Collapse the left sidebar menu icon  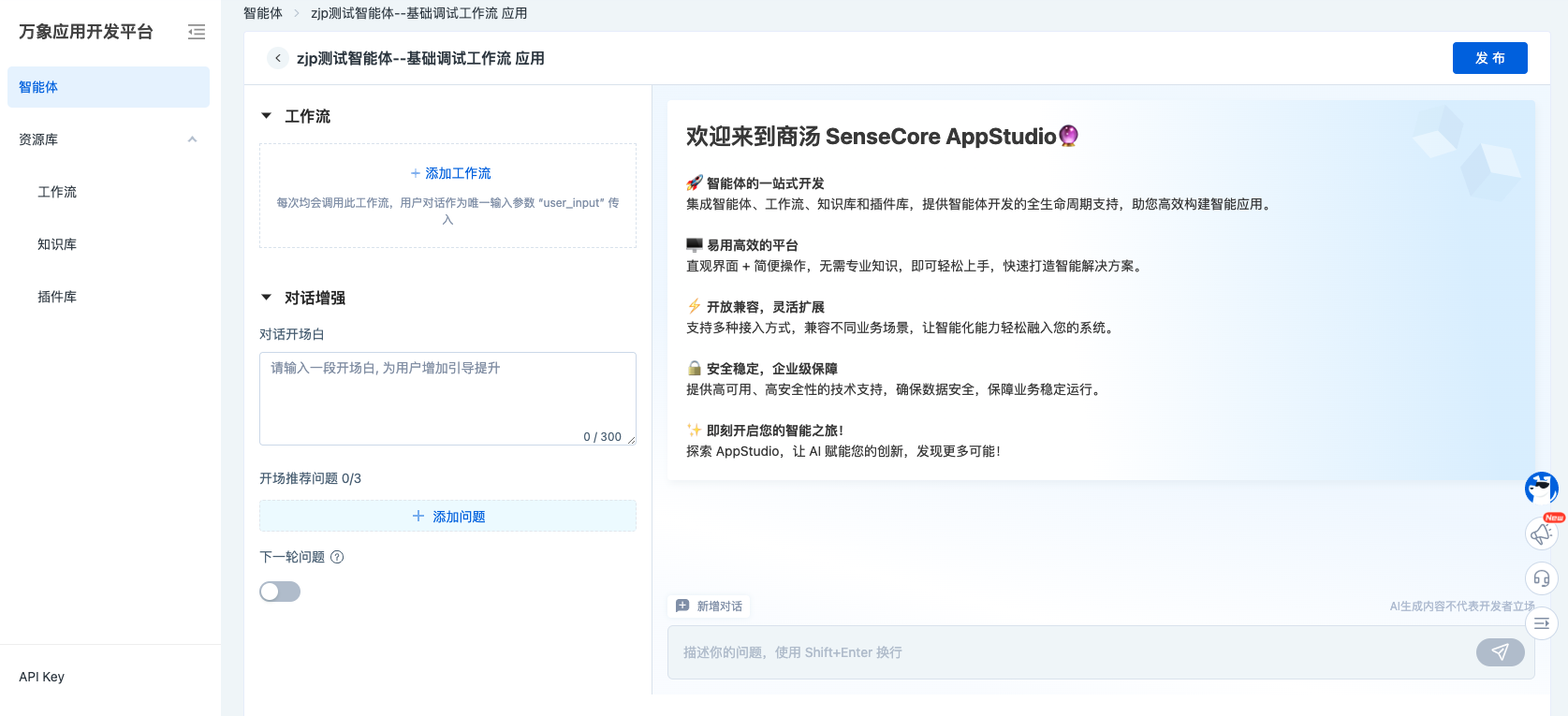(197, 32)
